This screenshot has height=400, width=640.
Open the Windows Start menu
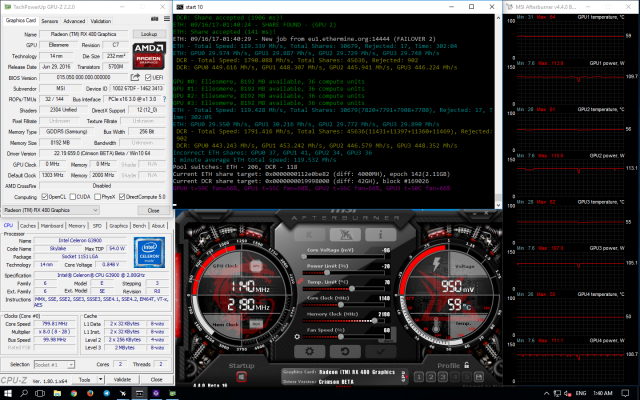click(8, 393)
